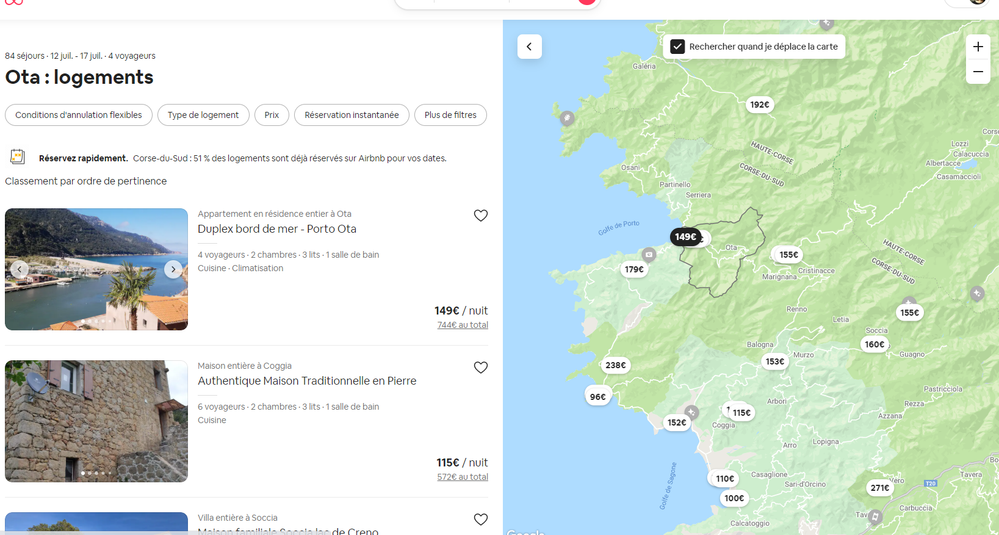Show previous photo of Duplex listing
The height and width of the screenshot is (535, 999).
20,269
